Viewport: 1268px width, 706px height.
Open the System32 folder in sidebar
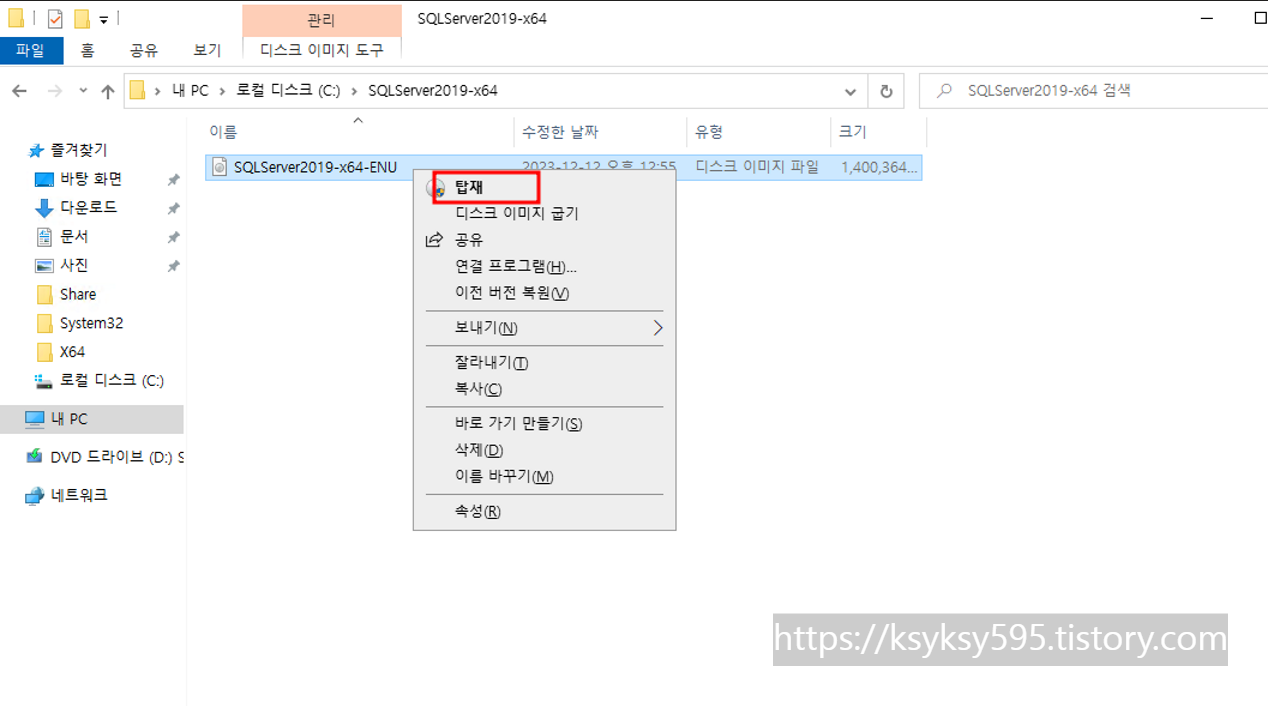90,323
